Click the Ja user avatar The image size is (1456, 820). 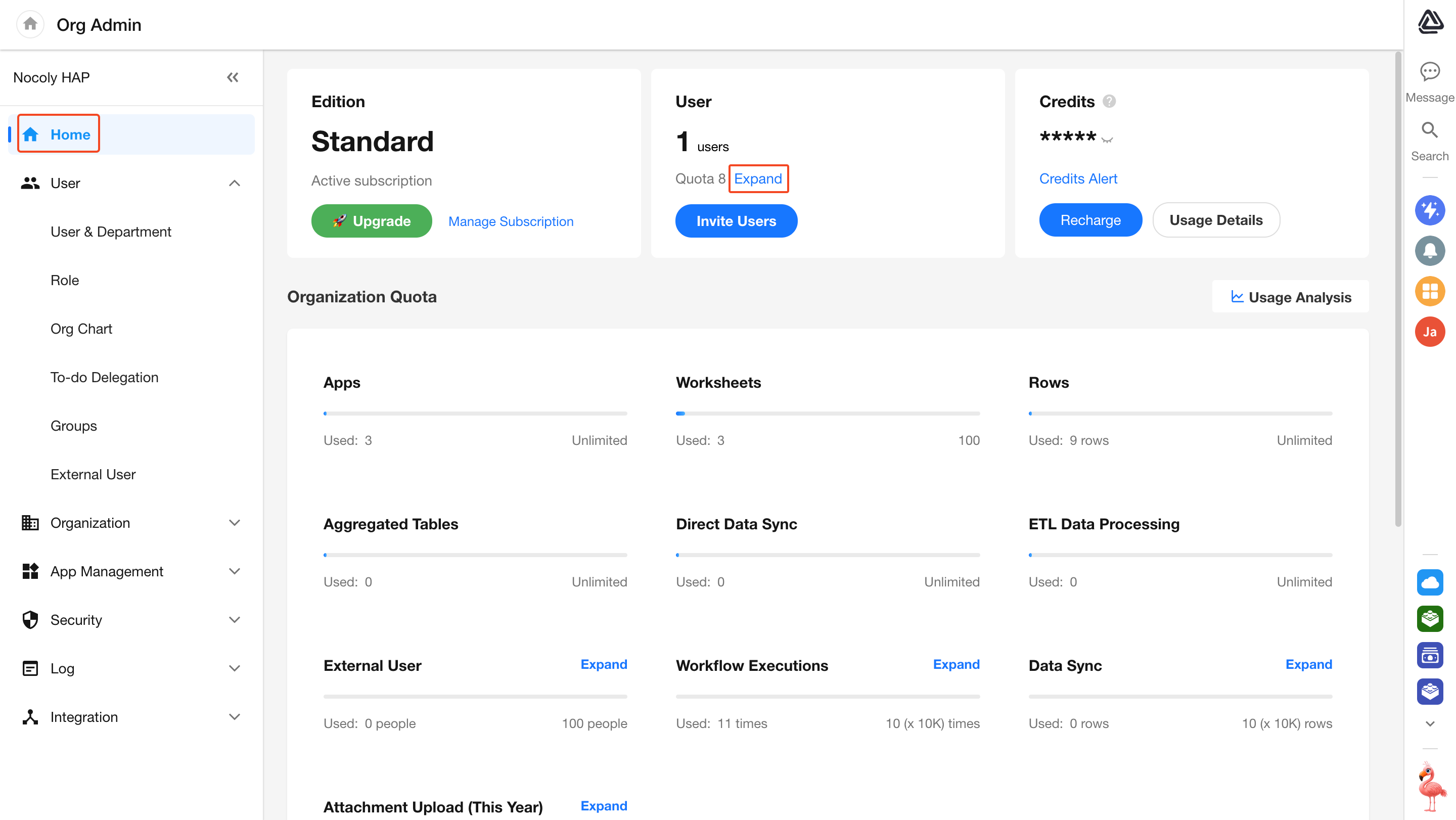coord(1429,332)
